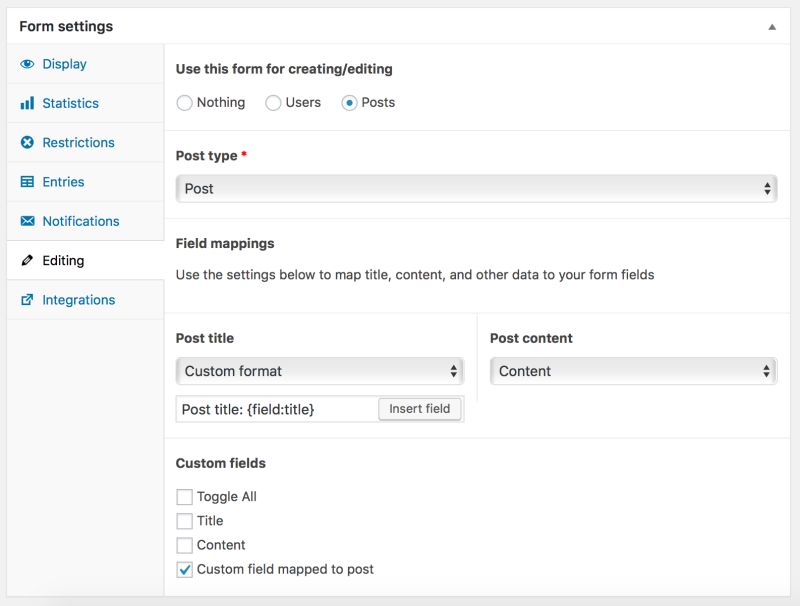Click the Editing pencil icon
This screenshot has width=800, height=606.
[26, 260]
